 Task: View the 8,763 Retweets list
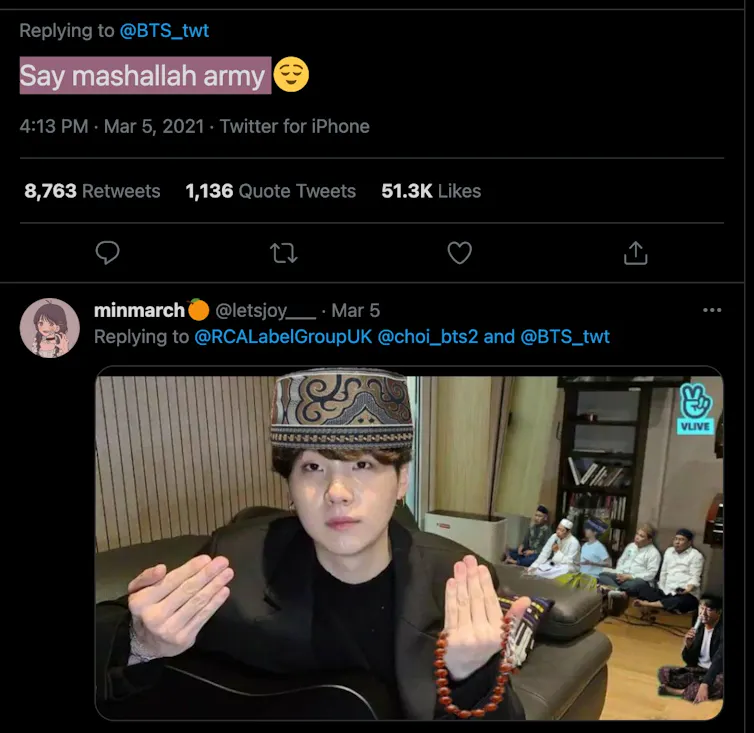(x=92, y=191)
